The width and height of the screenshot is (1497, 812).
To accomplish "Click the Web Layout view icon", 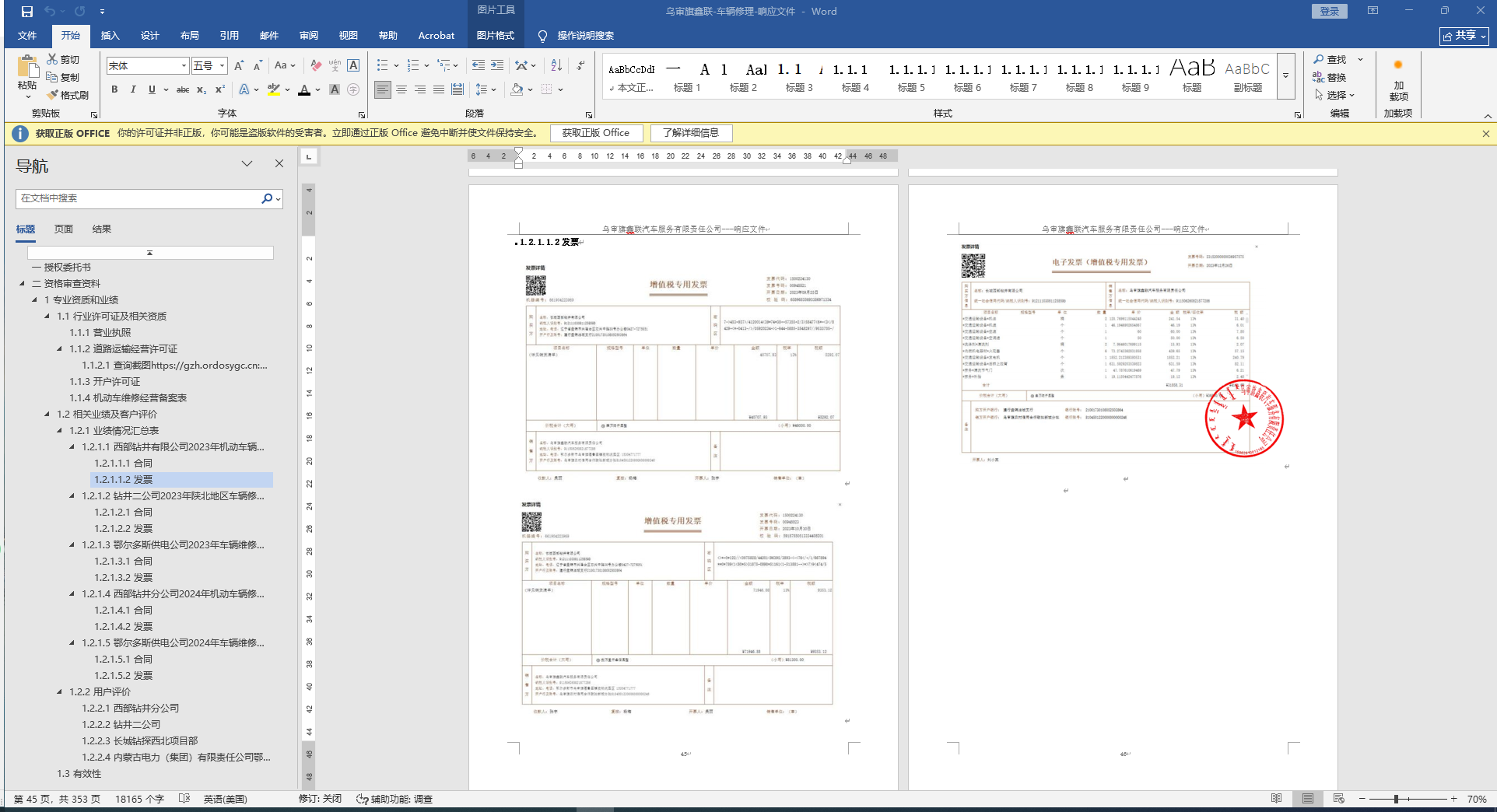I will pyautogui.click(x=1338, y=799).
